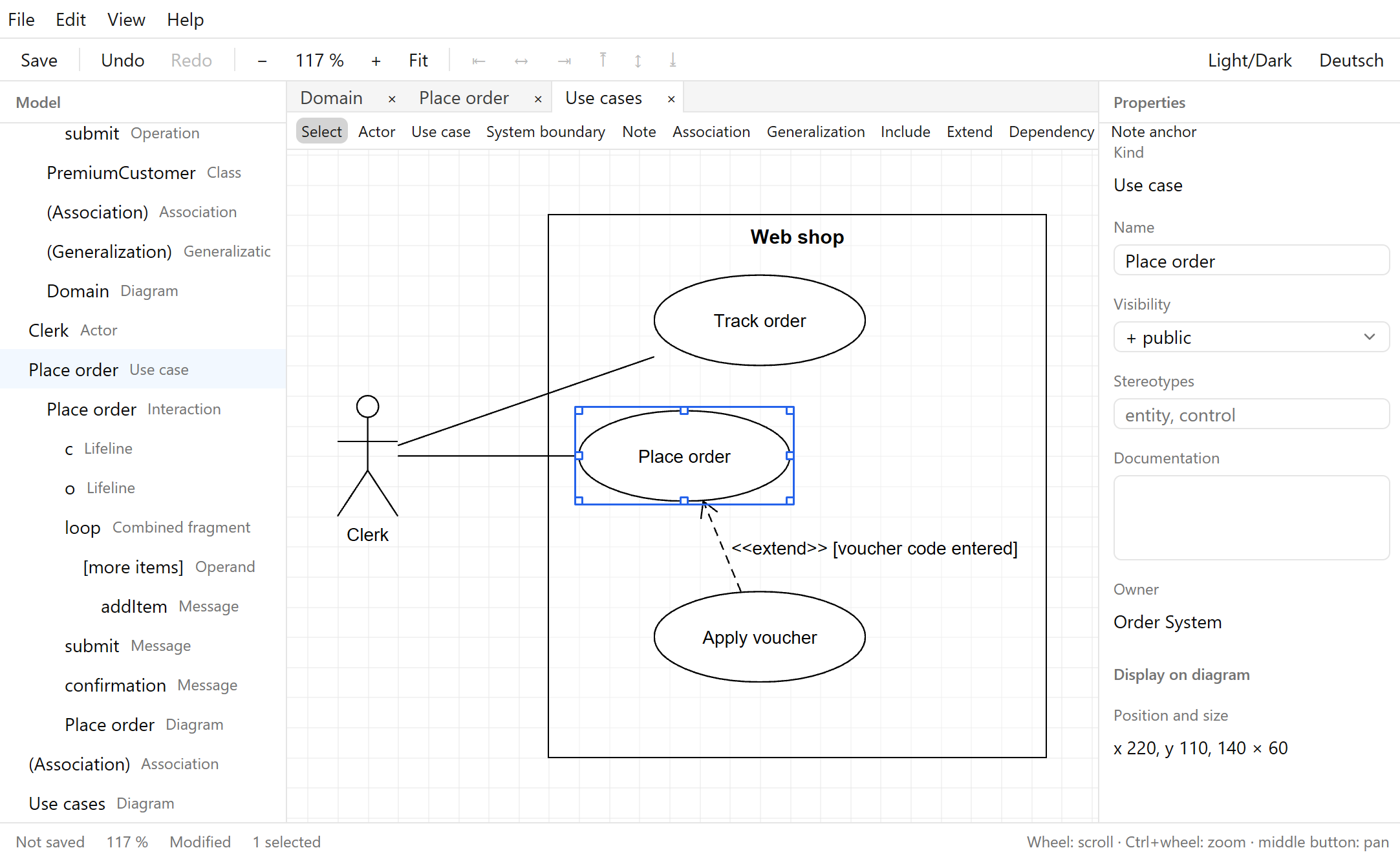Click the Save button
This screenshot has height=859, width=1400.
click(x=39, y=61)
